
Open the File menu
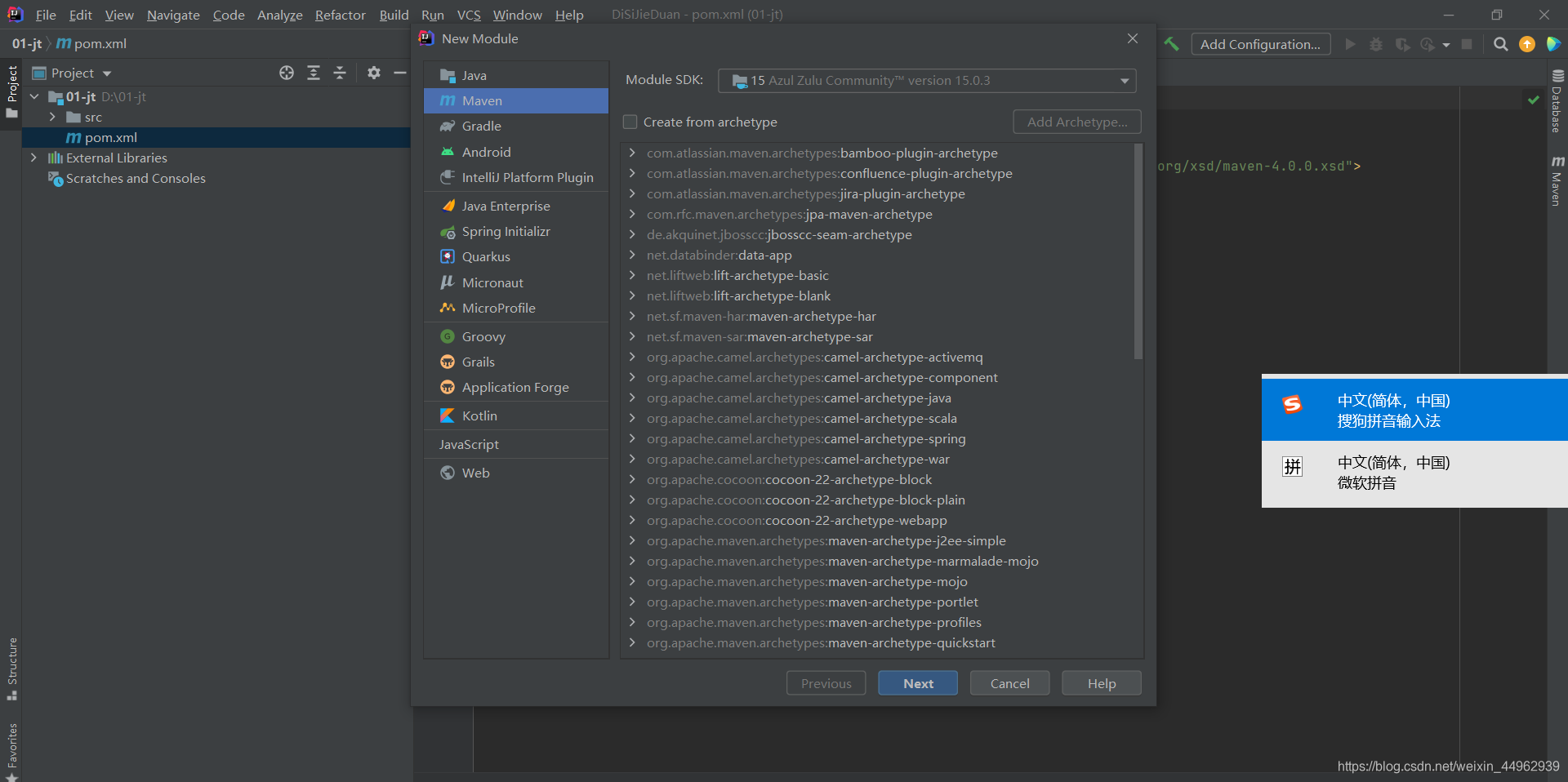[x=46, y=15]
